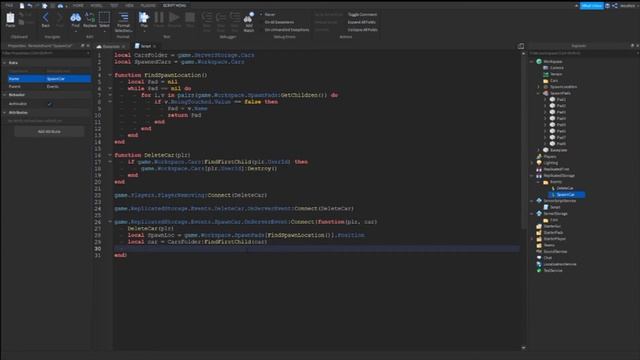Open the MODEL ribbon tab

(x=96, y=5)
